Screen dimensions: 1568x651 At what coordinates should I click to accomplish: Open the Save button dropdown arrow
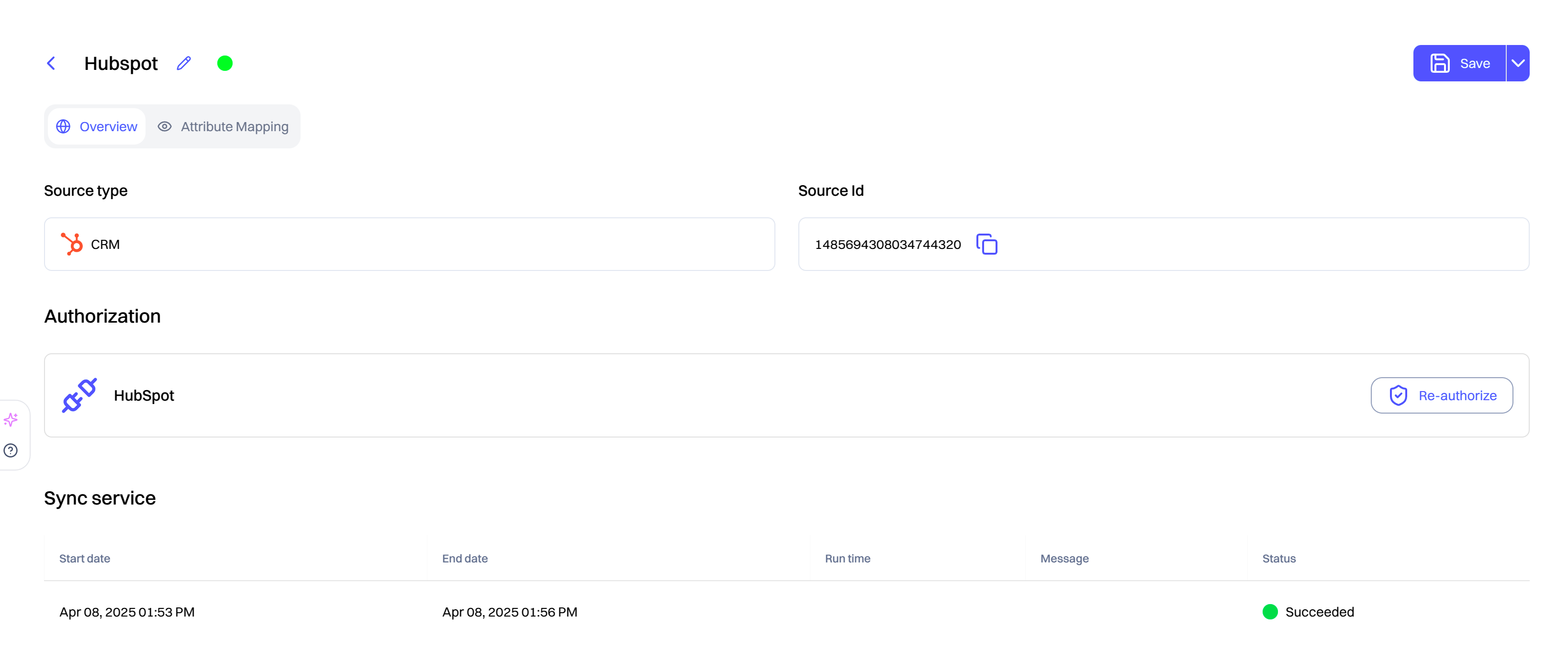[x=1517, y=63]
